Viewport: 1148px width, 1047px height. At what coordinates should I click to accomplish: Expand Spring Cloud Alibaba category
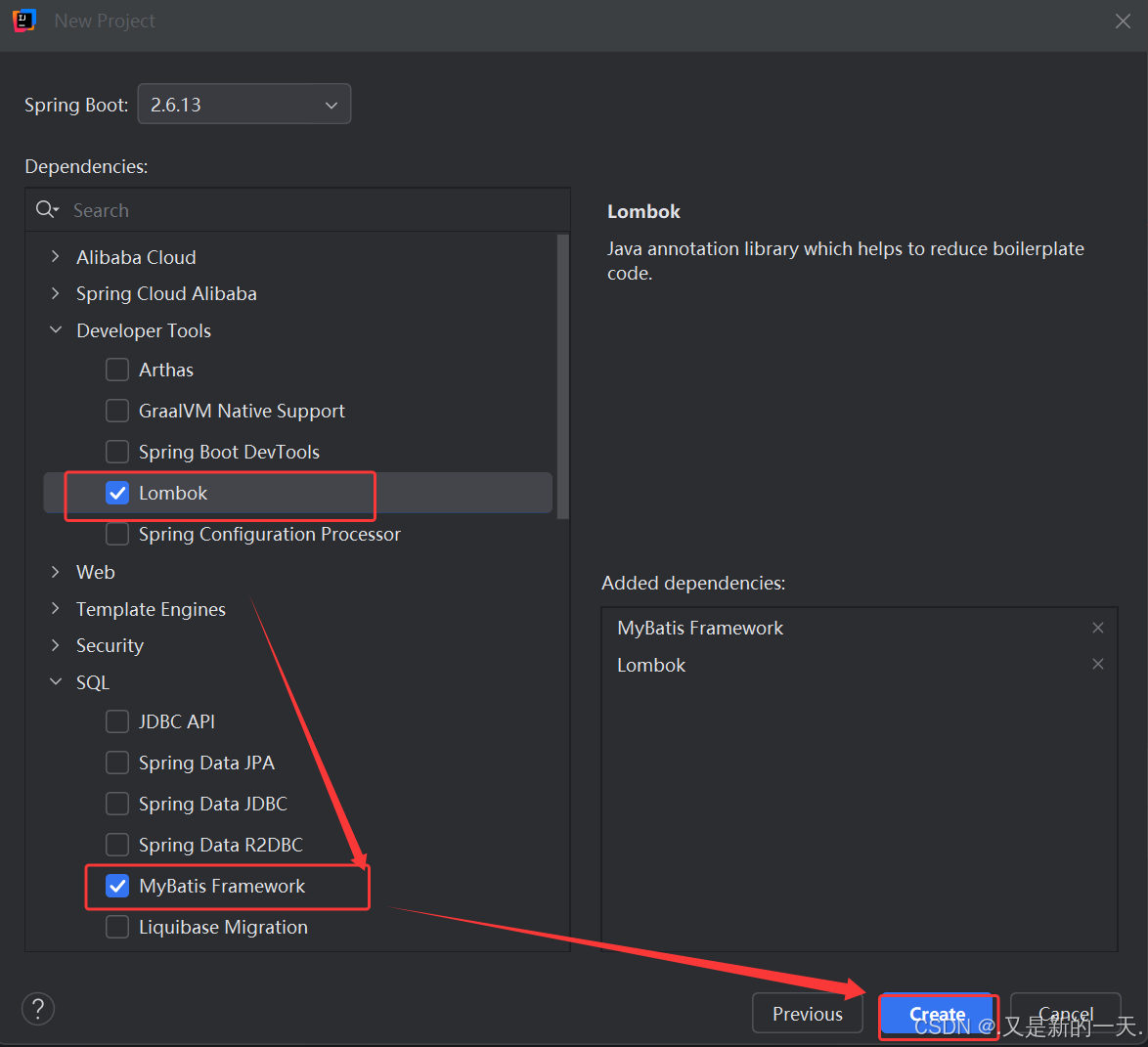(x=56, y=293)
